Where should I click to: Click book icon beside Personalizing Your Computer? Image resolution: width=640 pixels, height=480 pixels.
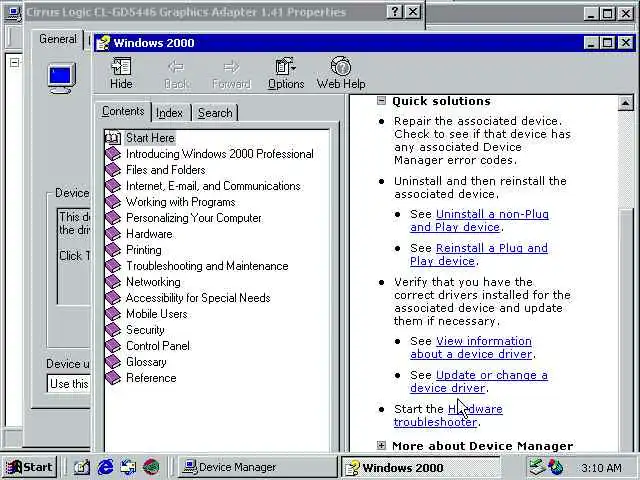pyautogui.click(x=113, y=218)
